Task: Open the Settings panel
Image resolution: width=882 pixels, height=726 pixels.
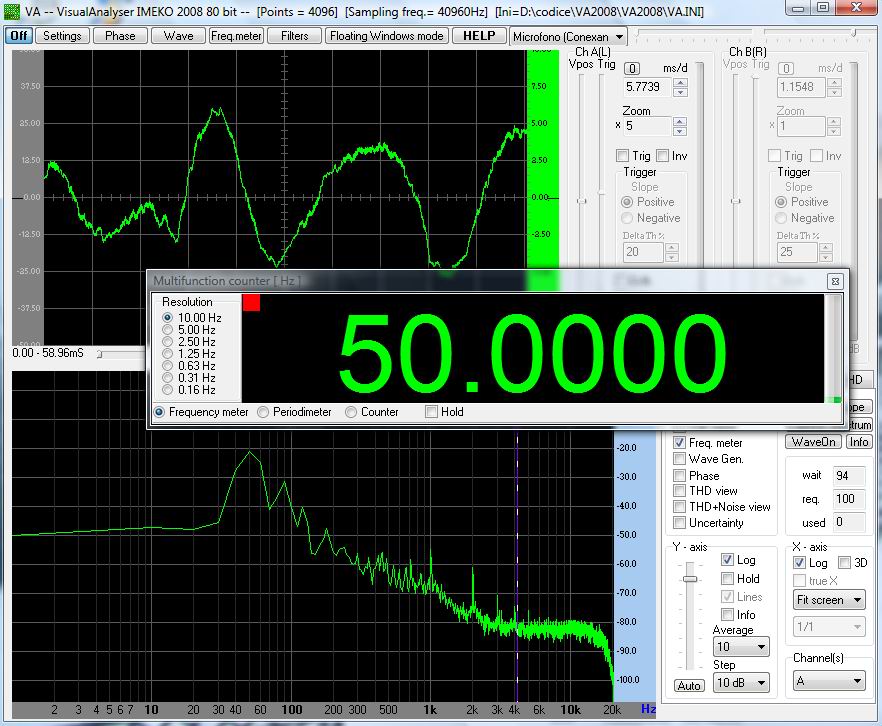Action: (62, 35)
